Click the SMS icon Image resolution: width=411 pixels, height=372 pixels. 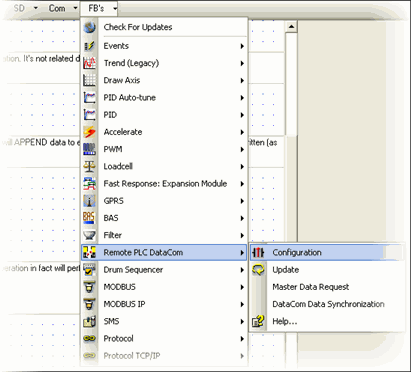[89, 321]
